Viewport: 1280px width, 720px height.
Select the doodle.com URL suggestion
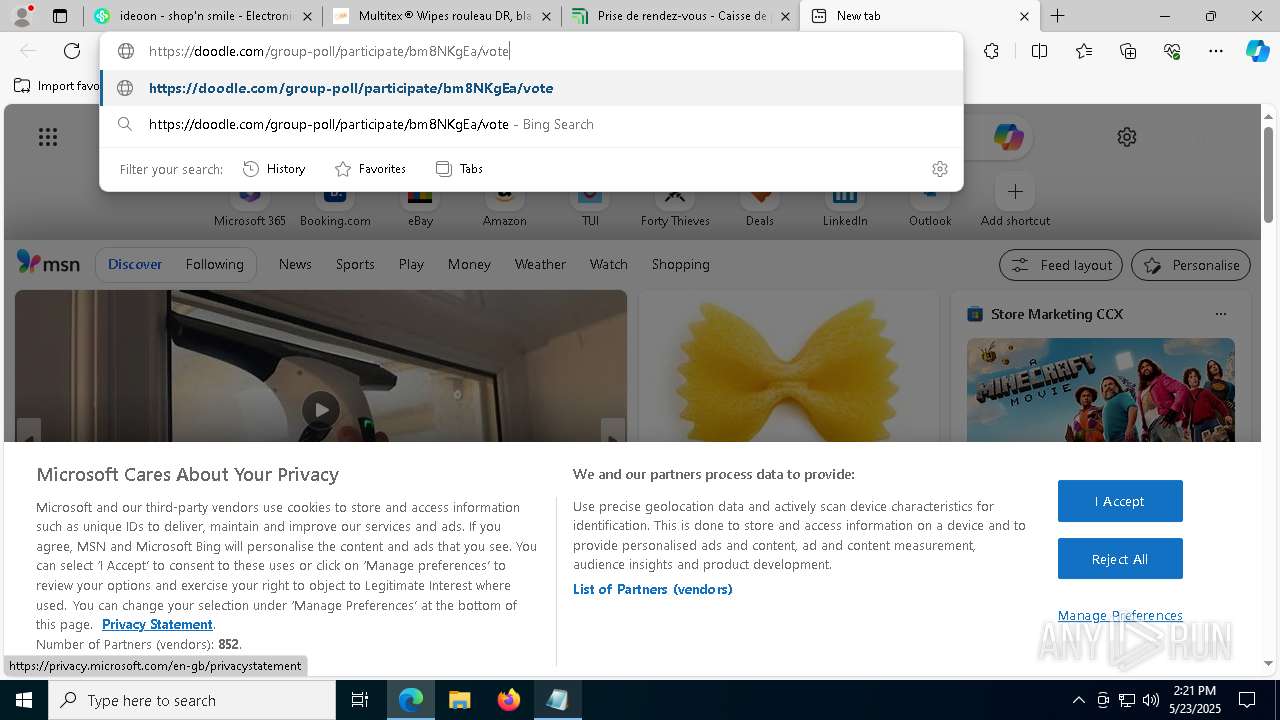pyautogui.click(x=531, y=88)
